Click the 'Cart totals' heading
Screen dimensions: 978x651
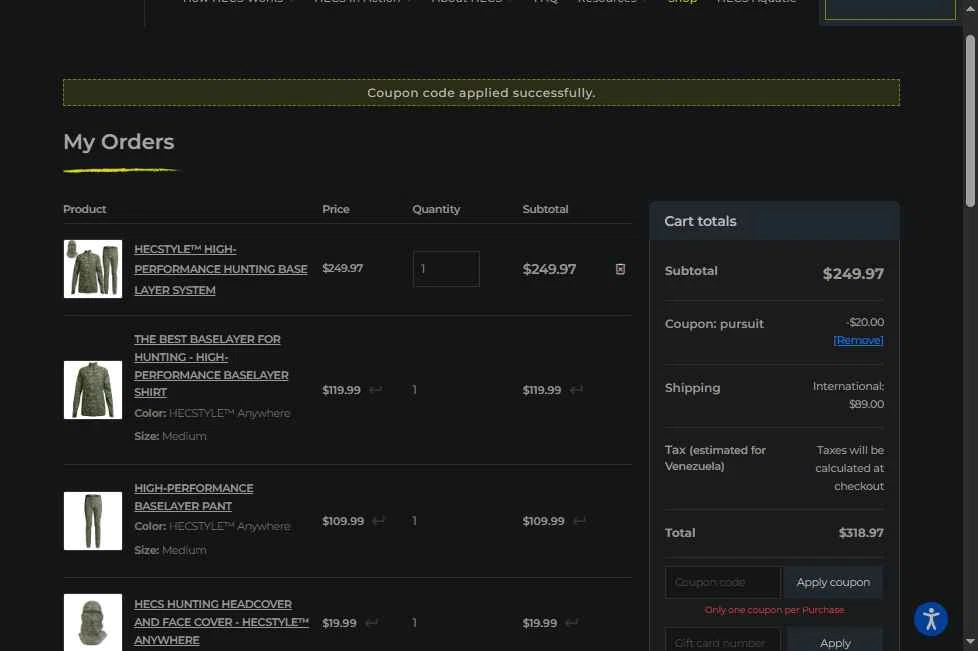click(700, 221)
